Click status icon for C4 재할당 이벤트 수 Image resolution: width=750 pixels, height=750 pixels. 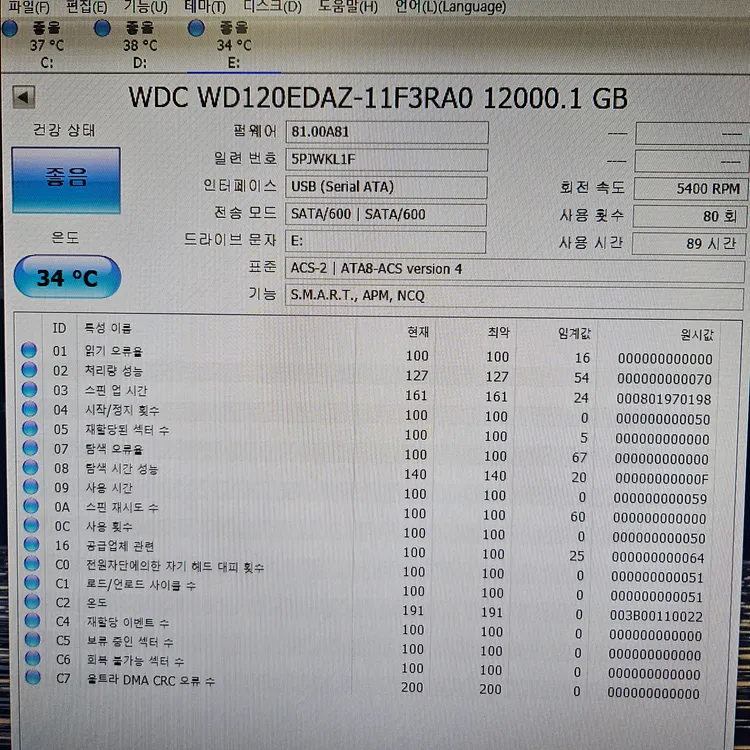coord(33,620)
